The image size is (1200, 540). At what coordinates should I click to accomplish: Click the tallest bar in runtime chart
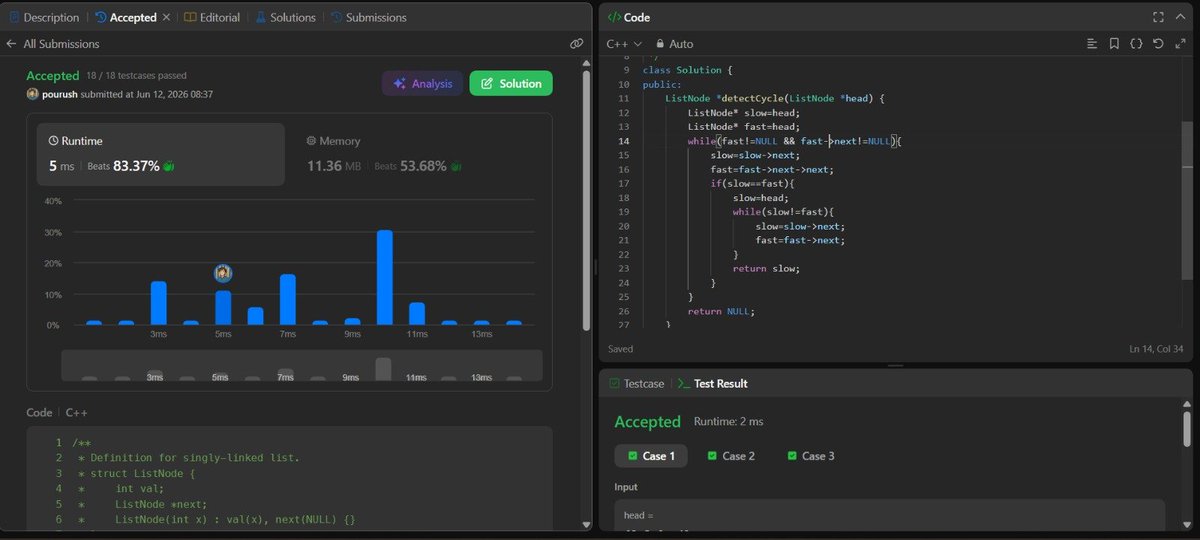385,278
